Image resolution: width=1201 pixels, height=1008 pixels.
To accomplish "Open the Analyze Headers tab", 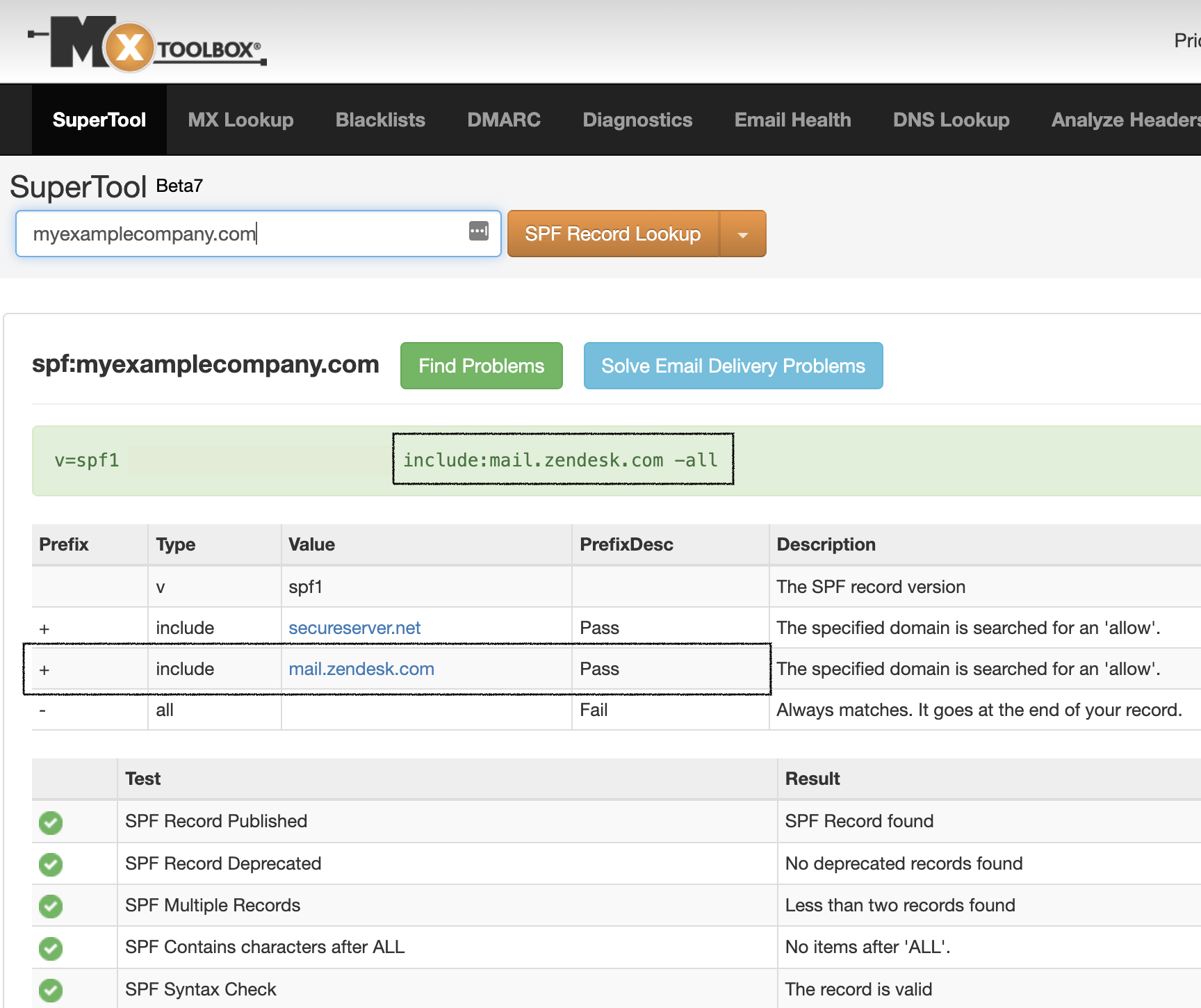I will click(x=1126, y=120).
